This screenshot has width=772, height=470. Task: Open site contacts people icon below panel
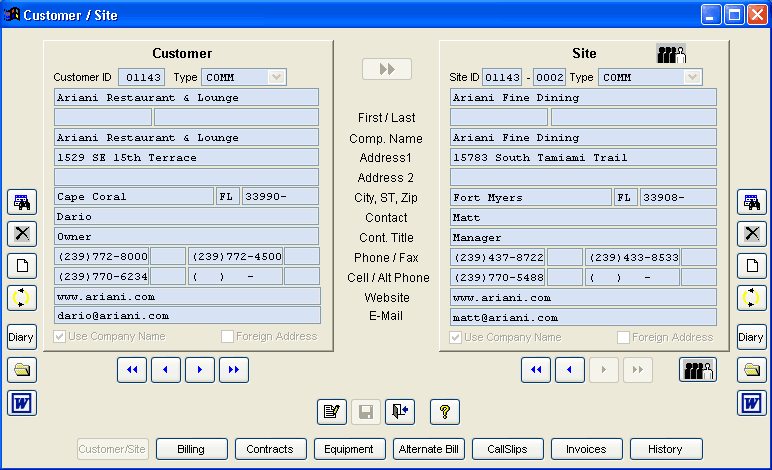[x=698, y=370]
